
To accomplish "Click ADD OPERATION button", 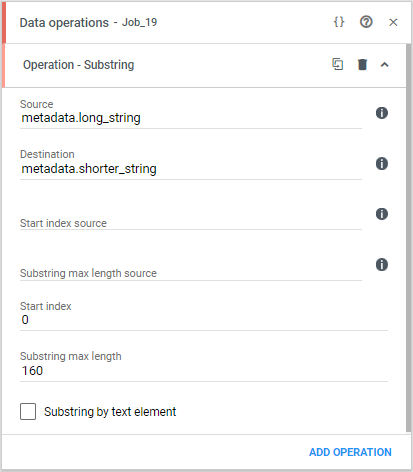I will (350, 452).
